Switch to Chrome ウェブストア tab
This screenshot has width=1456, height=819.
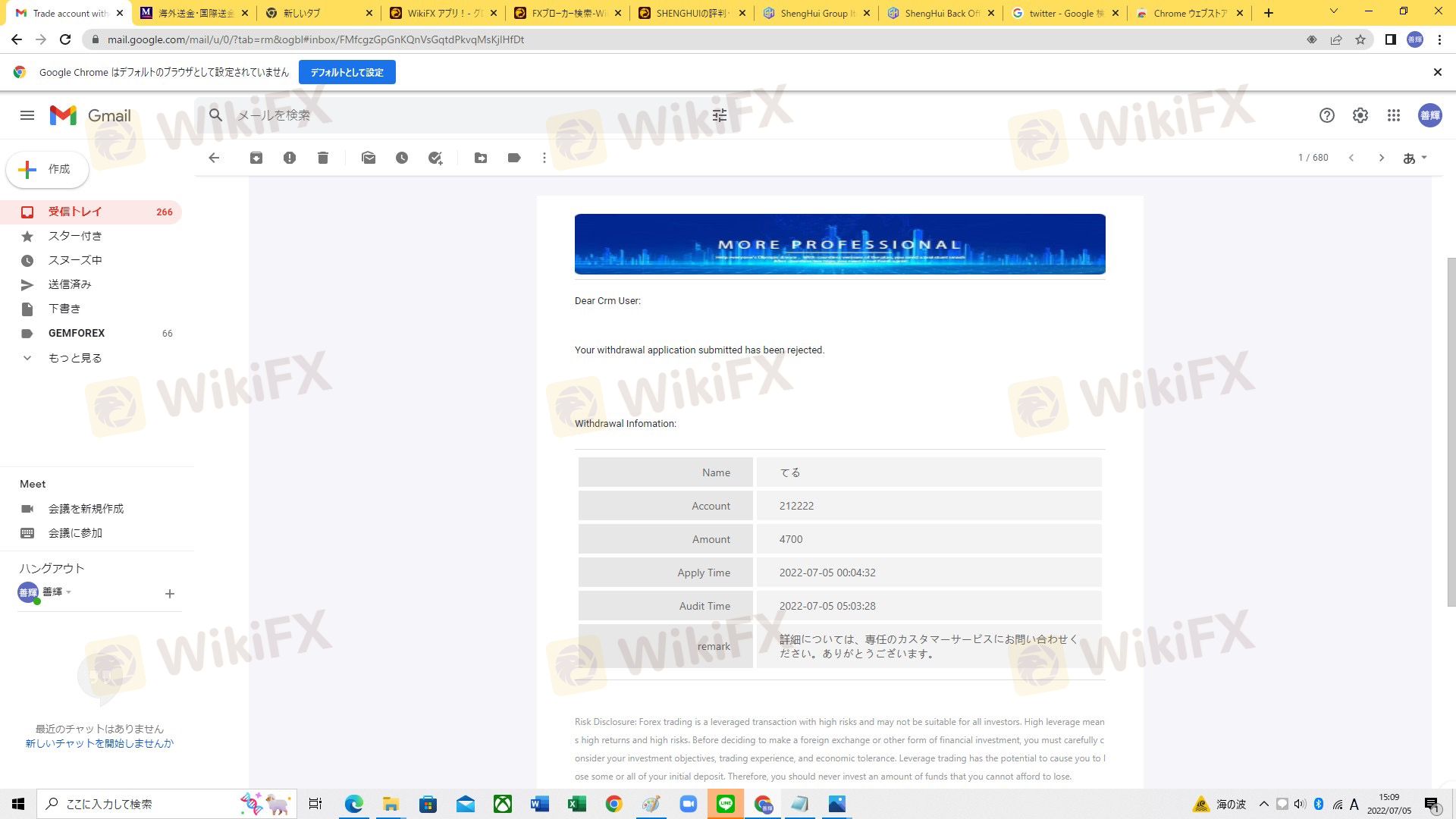click(x=1189, y=13)
